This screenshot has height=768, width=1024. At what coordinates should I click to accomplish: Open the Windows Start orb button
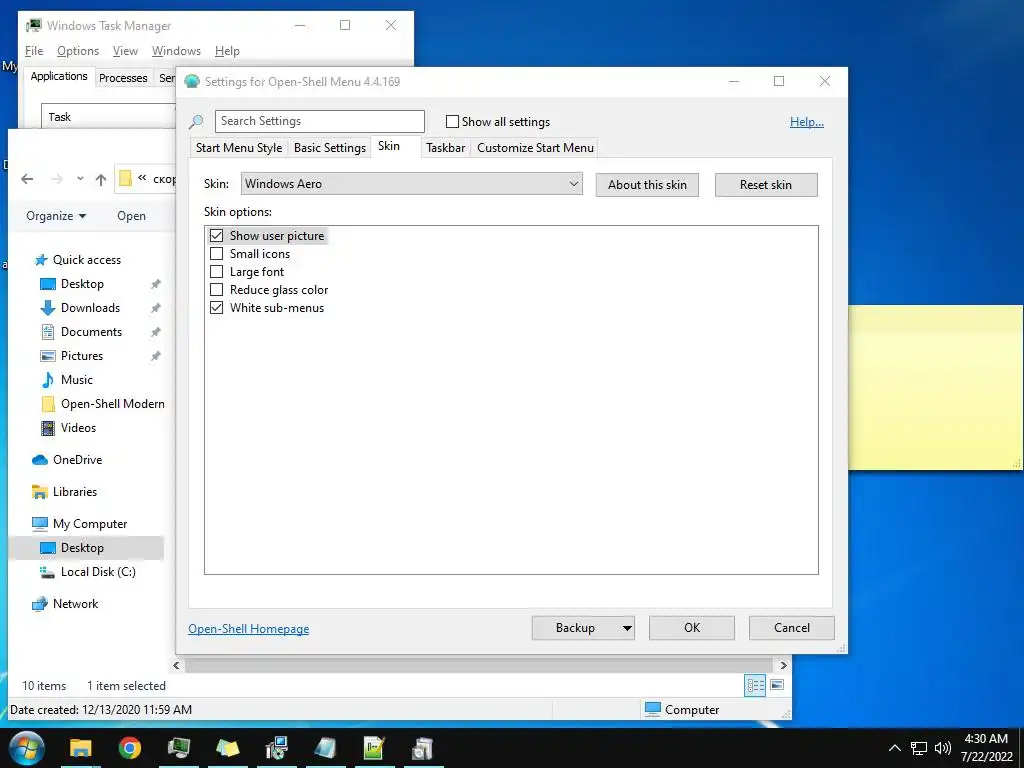pos(26,748)
